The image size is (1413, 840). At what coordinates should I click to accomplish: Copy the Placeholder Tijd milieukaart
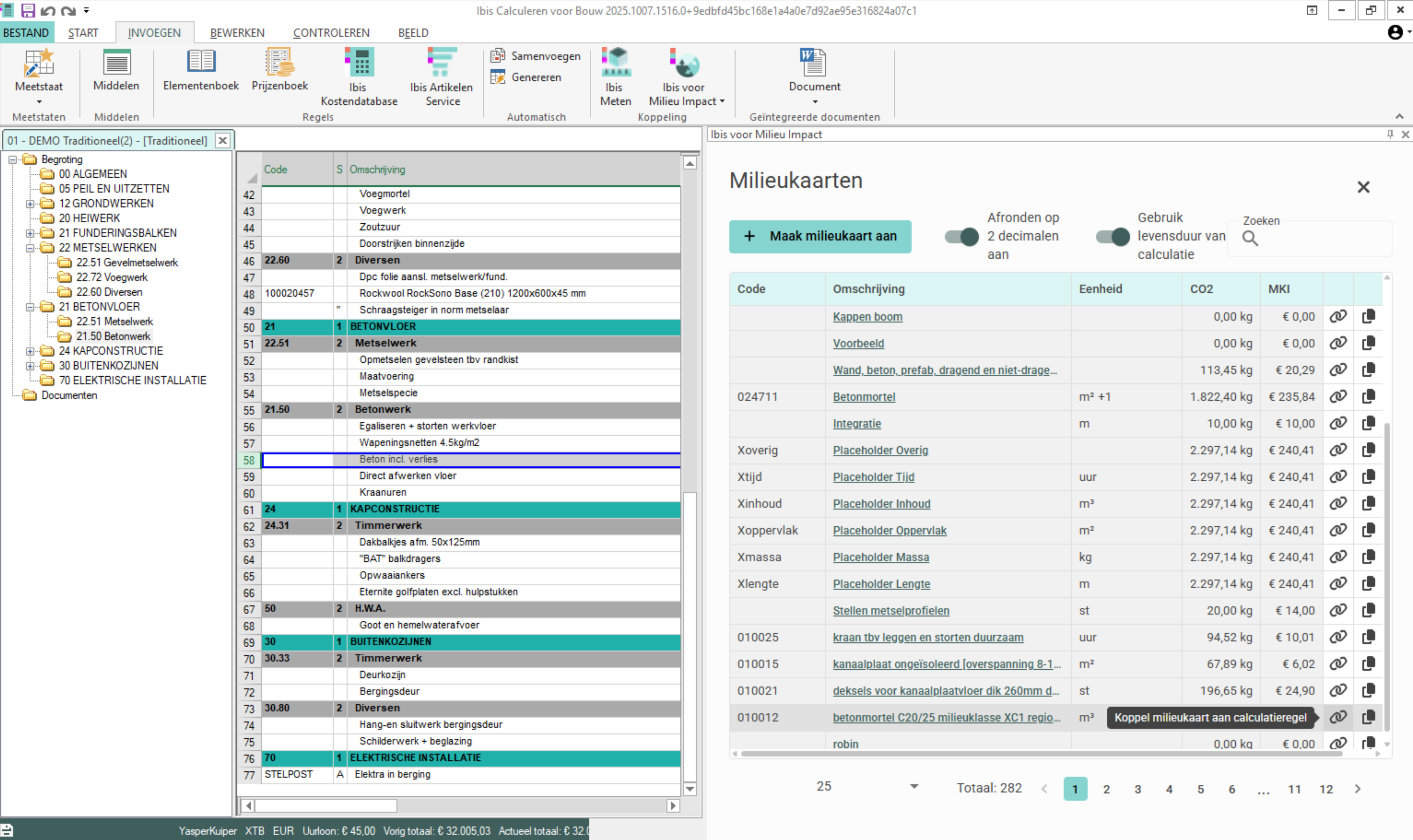[1368, 477]
